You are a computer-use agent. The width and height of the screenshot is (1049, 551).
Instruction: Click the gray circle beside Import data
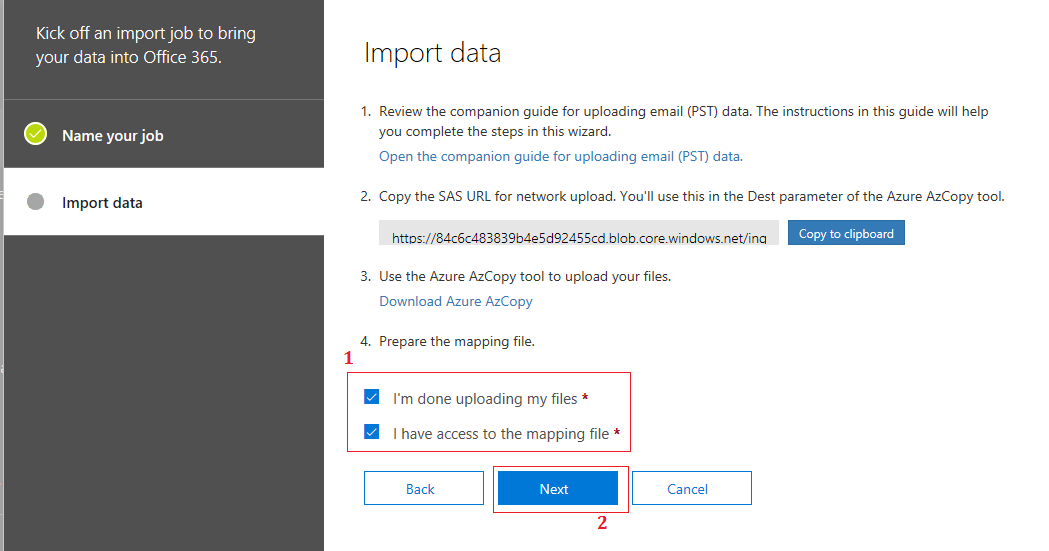(35, 202)
